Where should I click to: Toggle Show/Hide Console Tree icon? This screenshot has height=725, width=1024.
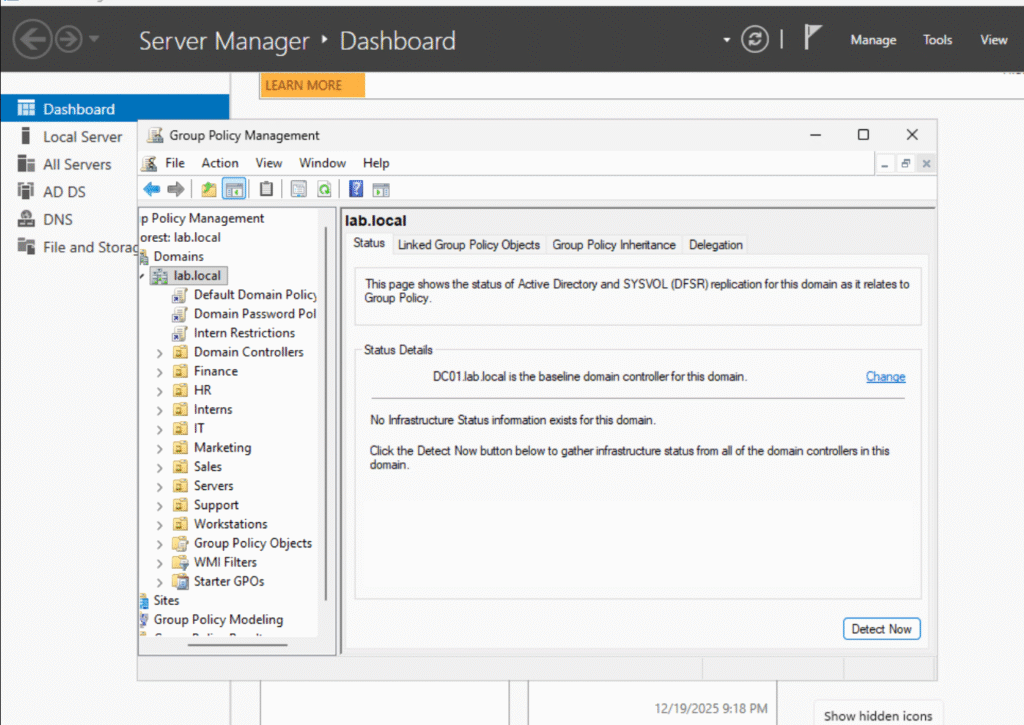click(234, 189)
